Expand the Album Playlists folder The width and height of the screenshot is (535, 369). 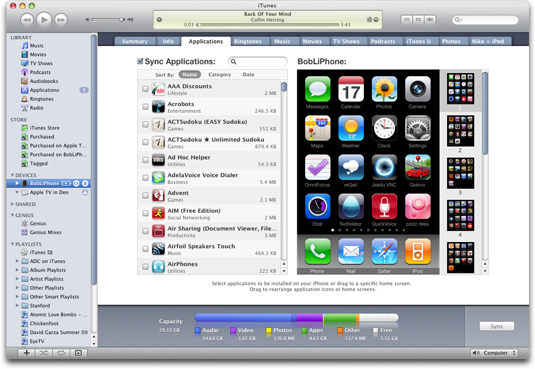pyautogui.click(x=17, y=270)
